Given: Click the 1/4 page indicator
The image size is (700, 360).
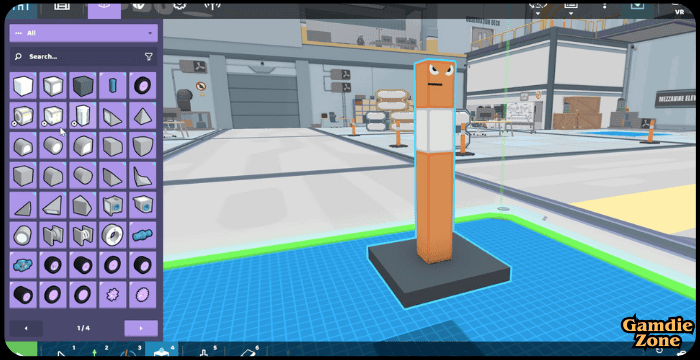Looking at the screenshot, I should pos(83,328).
